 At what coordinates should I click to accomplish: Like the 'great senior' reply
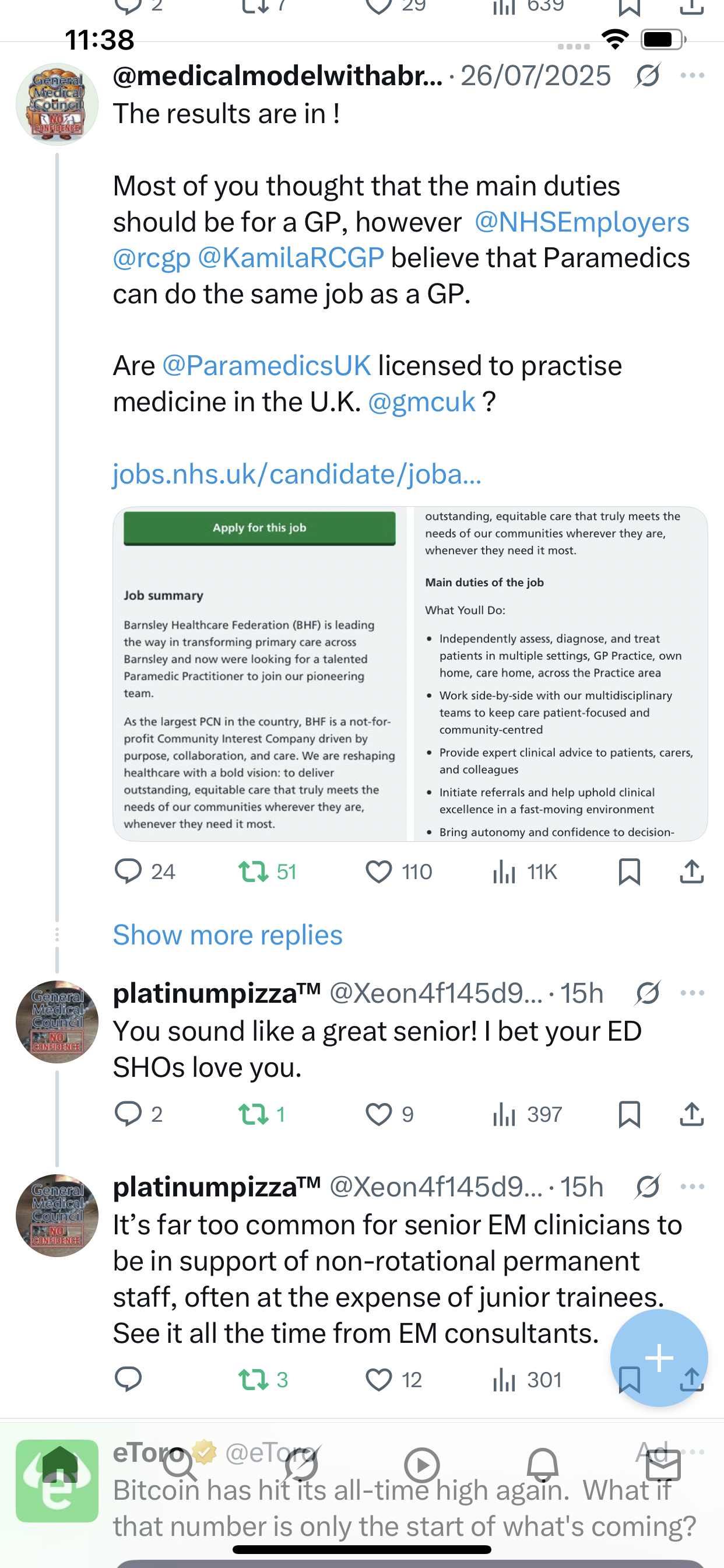pos(378,1114)
